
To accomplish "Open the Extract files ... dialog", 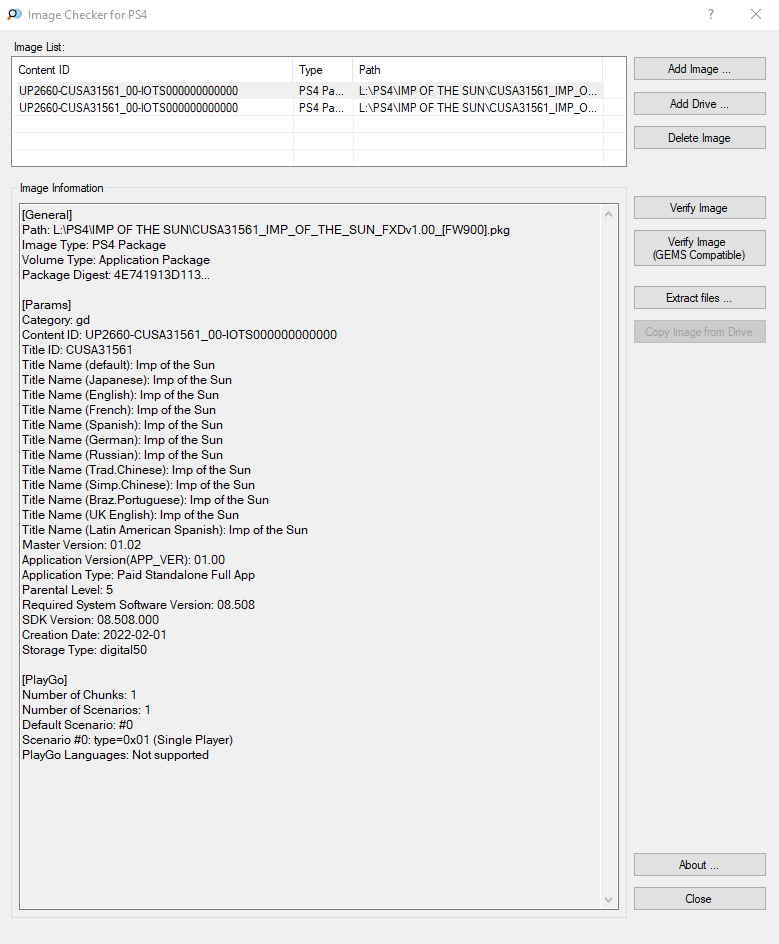I will pos(700,297).
